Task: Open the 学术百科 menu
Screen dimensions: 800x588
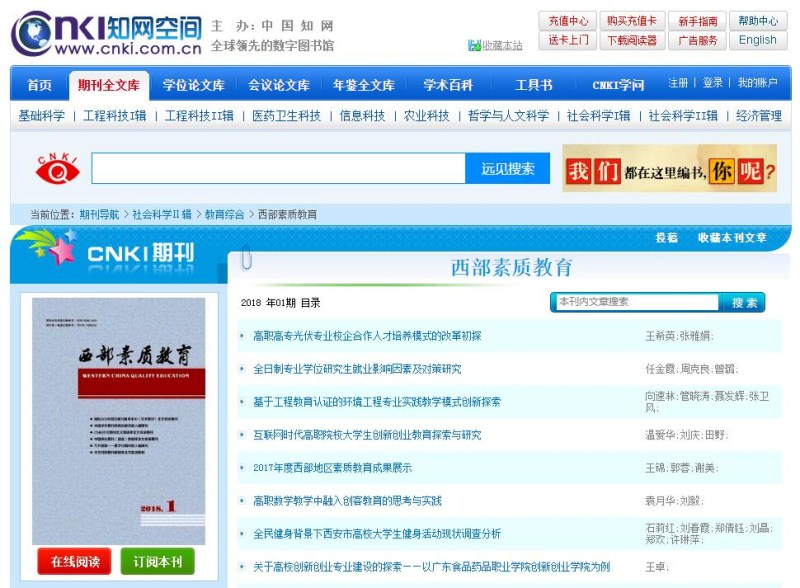Action: (x=448, y=86)
